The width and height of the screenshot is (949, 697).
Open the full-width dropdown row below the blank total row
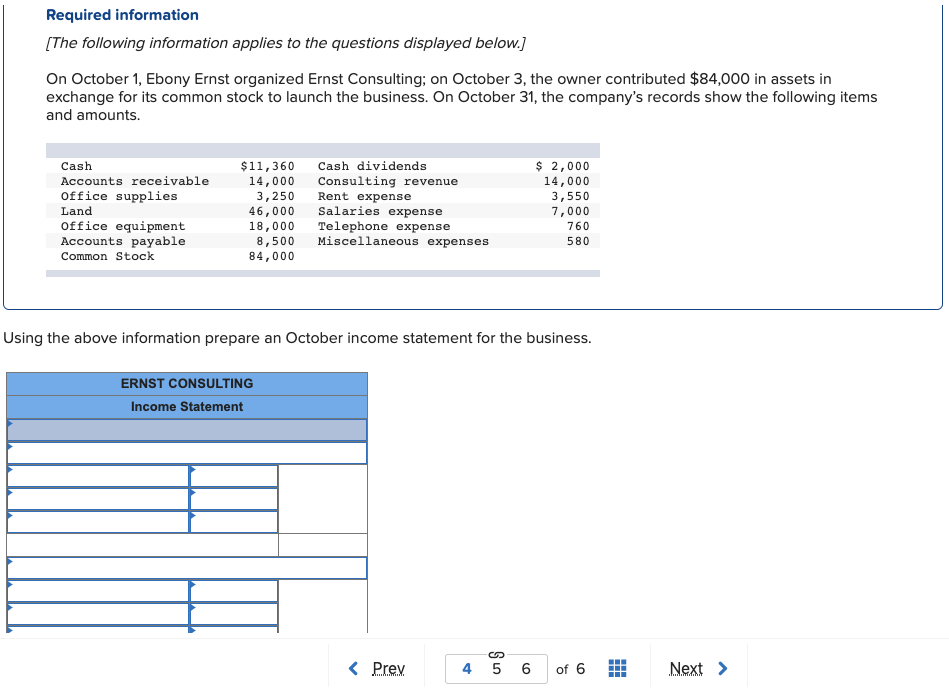(187, 568)
